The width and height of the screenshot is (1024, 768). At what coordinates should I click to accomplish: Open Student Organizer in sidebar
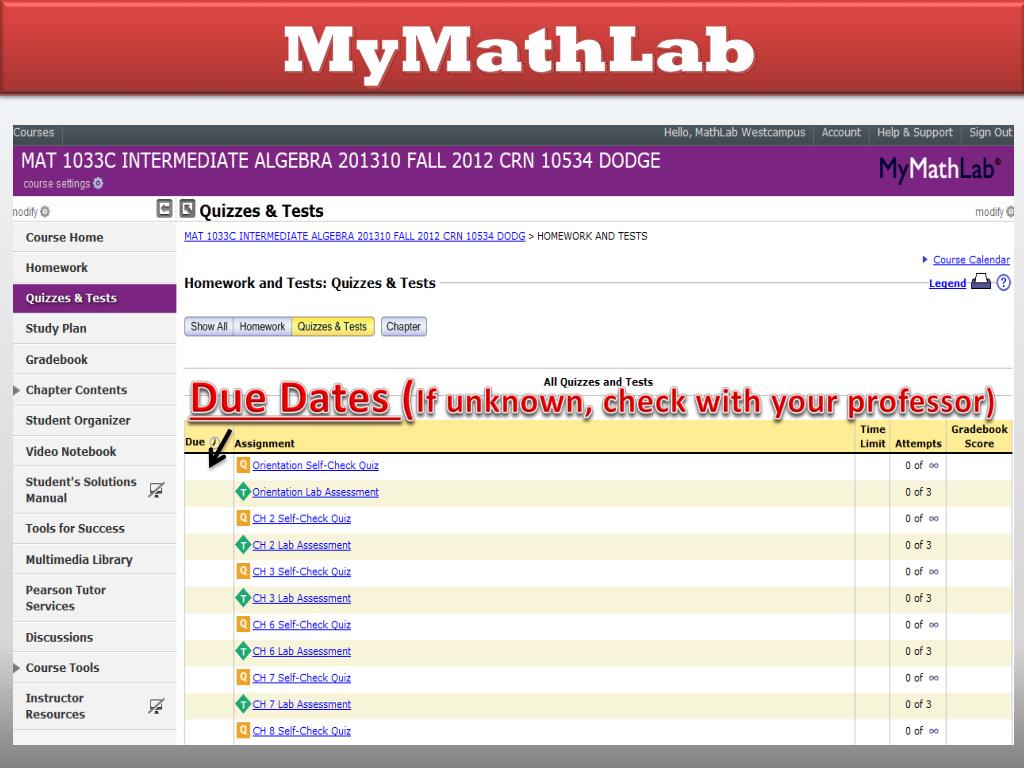95,421
